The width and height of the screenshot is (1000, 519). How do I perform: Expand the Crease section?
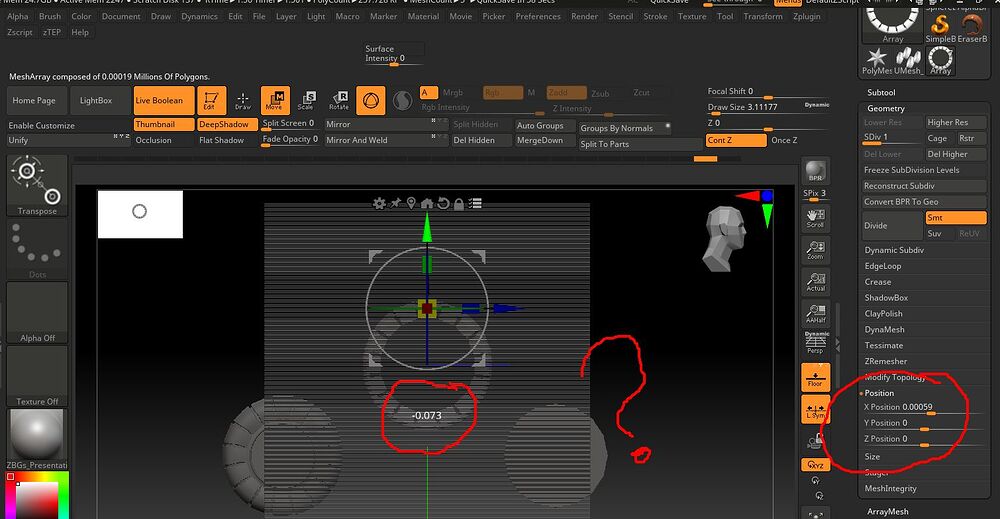tap(878, 282)
